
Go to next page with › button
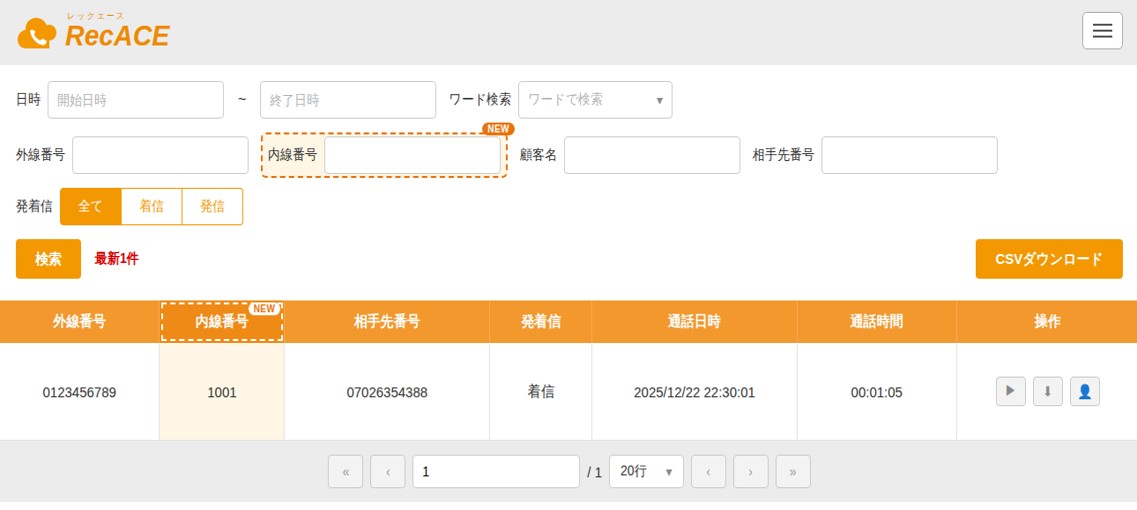pos(751,472)
